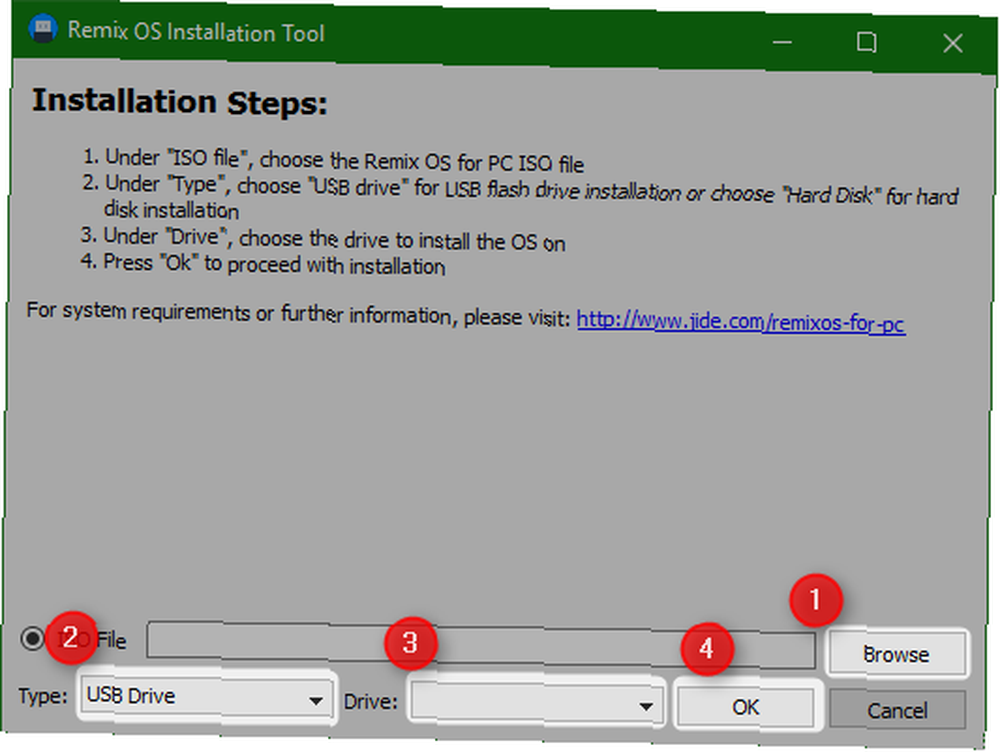Click step 2 text about choosing Type
Image resolution: width=1000 pixels, height=752 pixels.
[x=520, y=199]
